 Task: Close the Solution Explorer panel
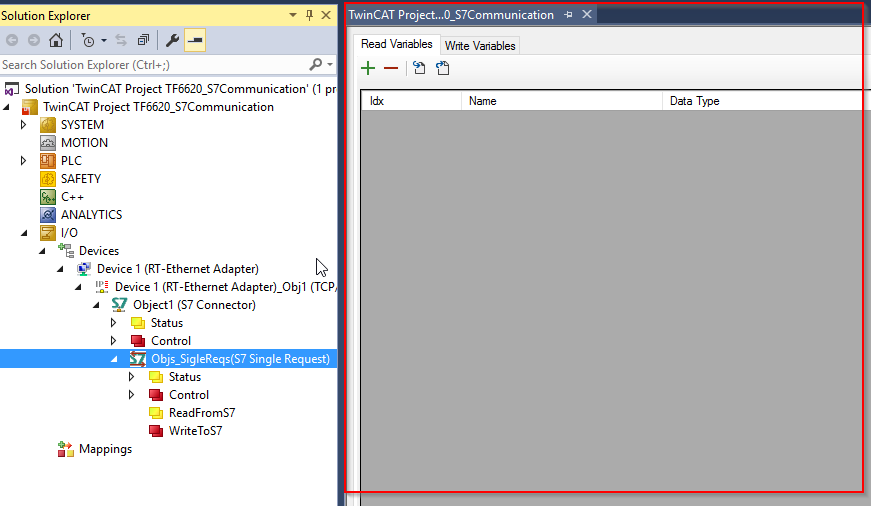pyautogui.click(x=326, y=15)
